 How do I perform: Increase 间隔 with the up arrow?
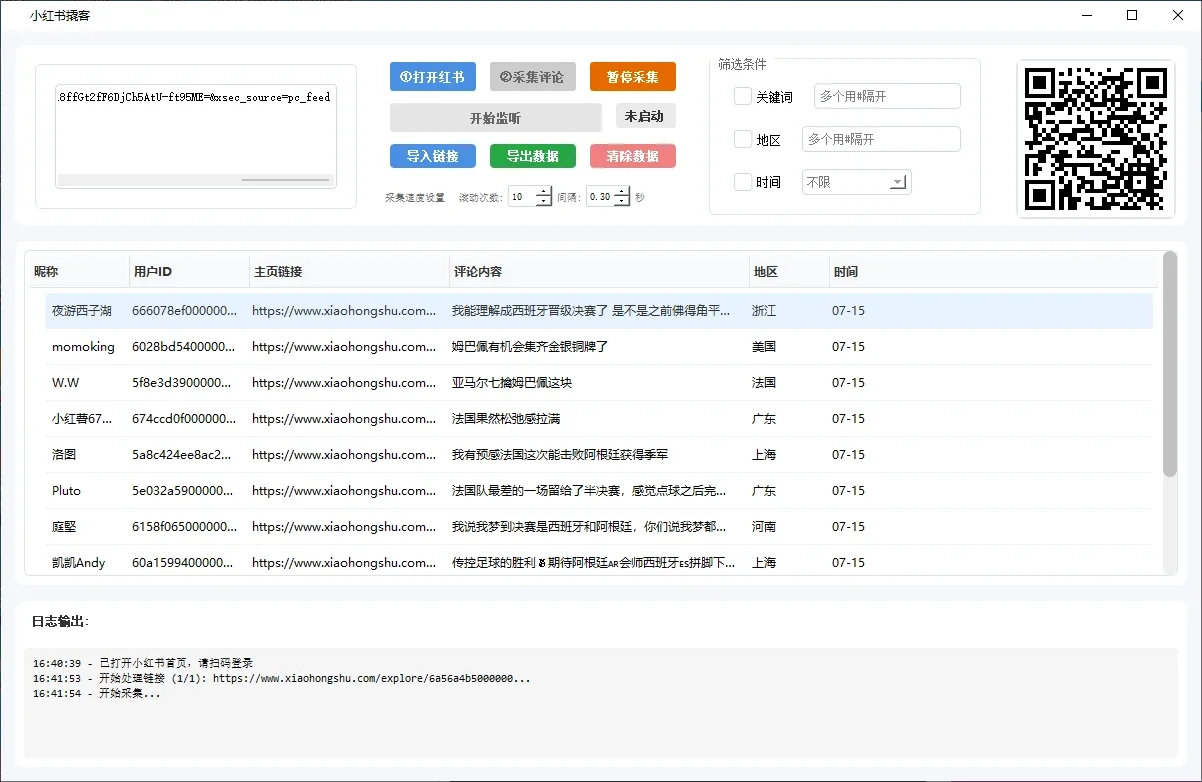[622, 192]
